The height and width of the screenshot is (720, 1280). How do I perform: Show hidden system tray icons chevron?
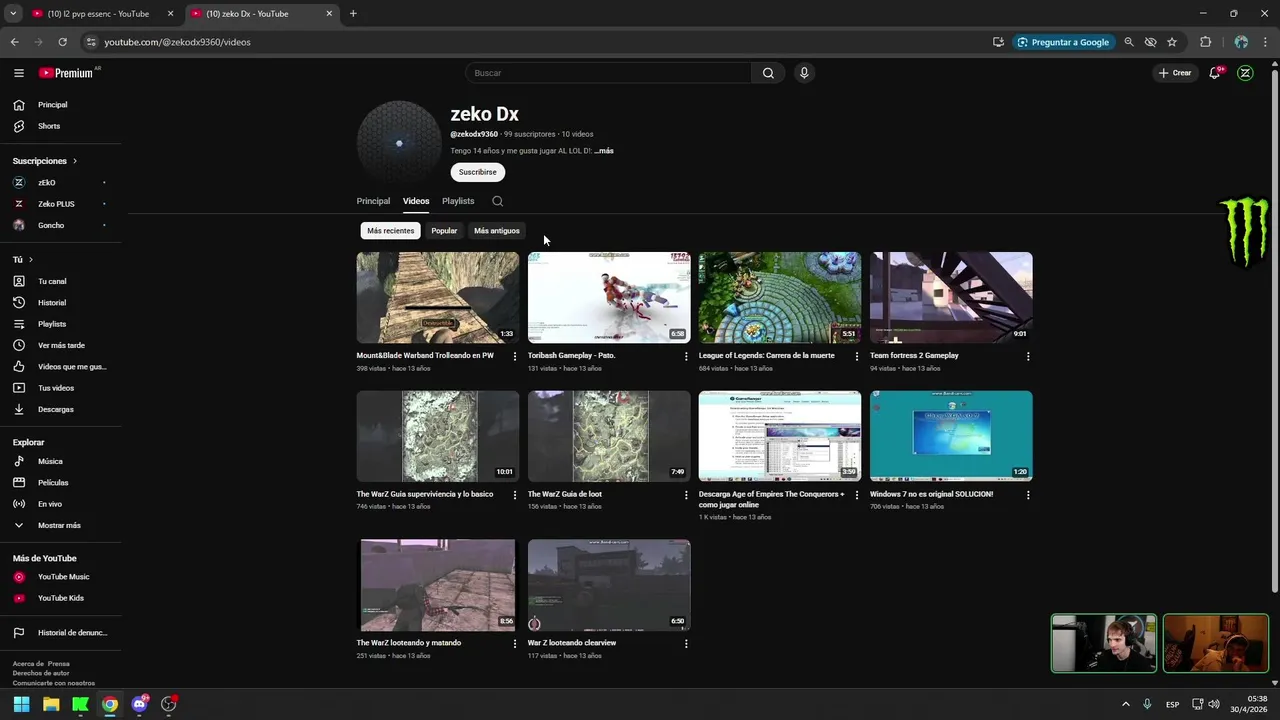[1126, 704]
